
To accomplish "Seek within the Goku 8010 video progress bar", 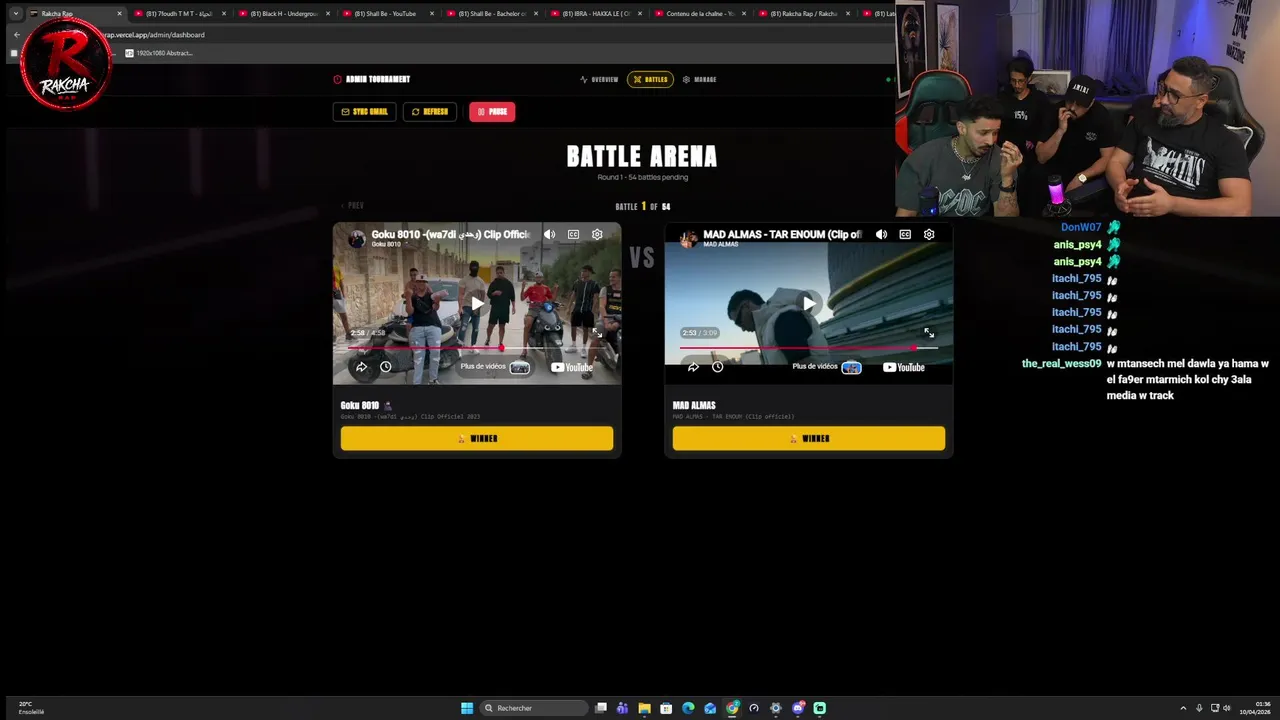I will point(477,348).
